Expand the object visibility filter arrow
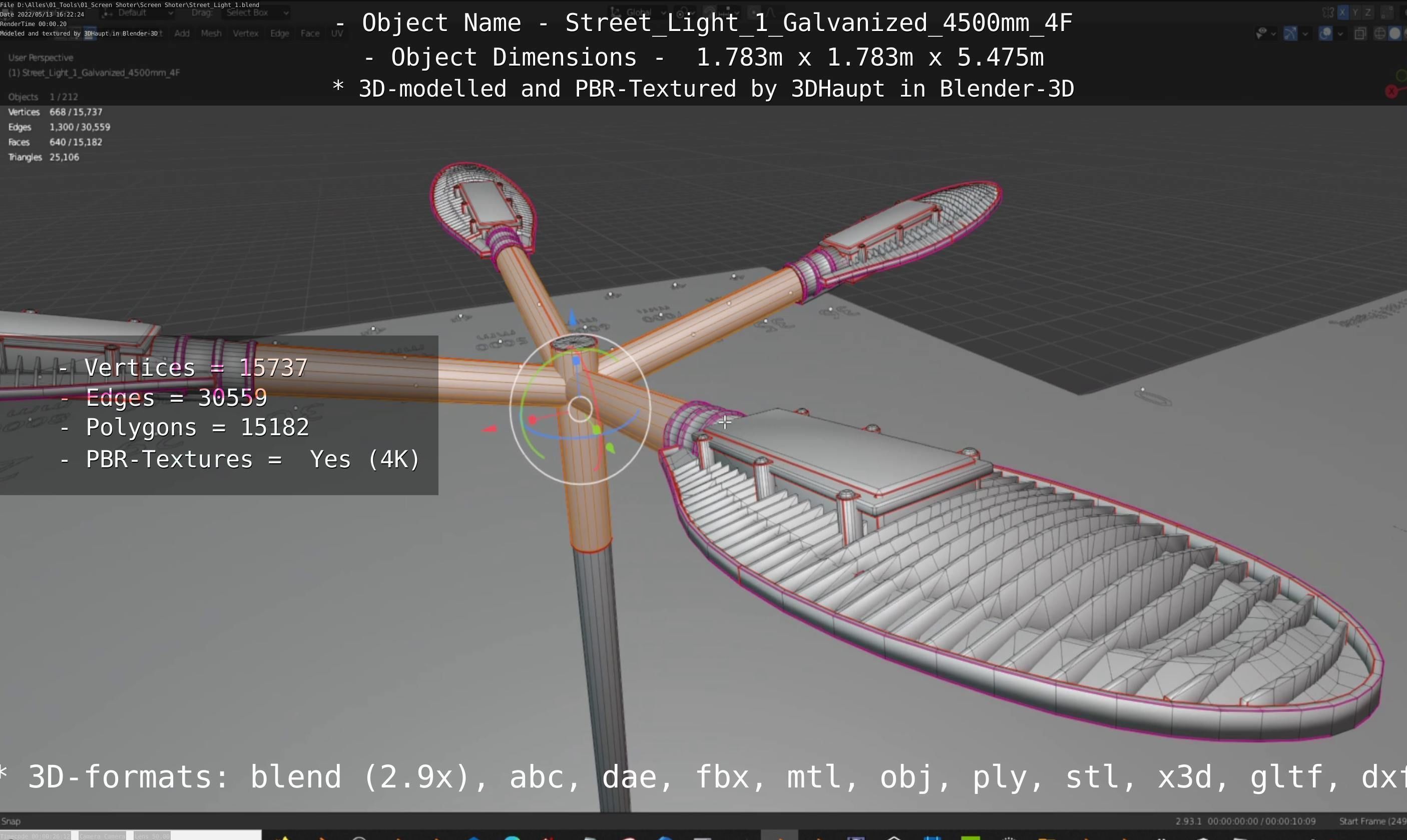 pos(1273,34)
